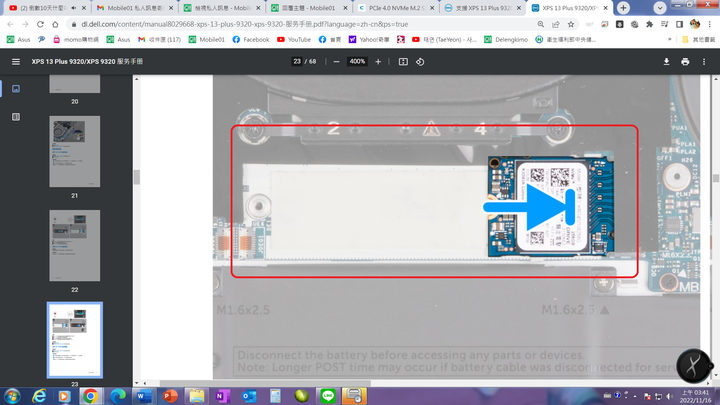720x405 pixels.
Task: Open the Gmail inbox (117) bookmark
Action: (159, 39)
